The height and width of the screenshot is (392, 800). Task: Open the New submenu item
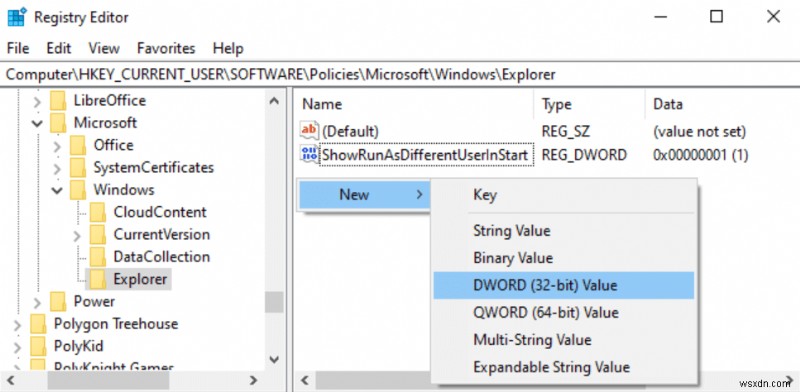tap(365, 194)
